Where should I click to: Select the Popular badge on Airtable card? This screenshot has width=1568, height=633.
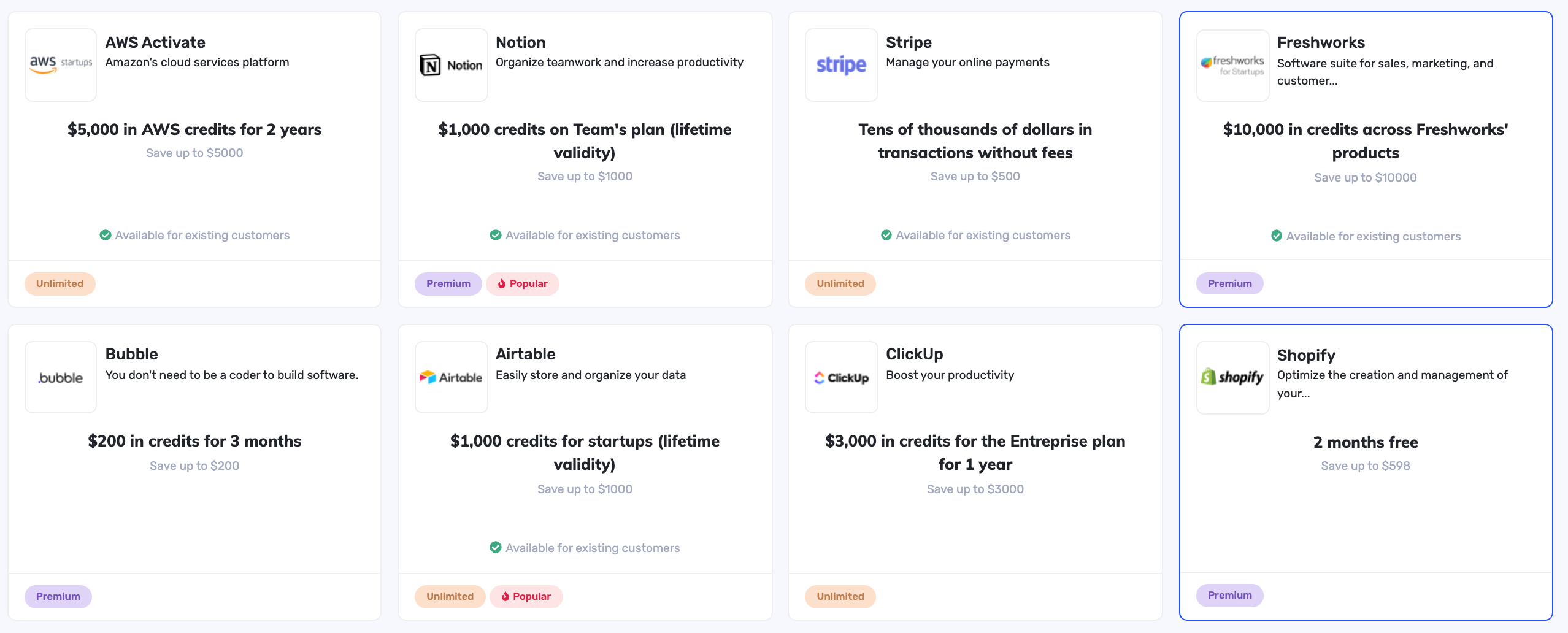click(526, 596)
